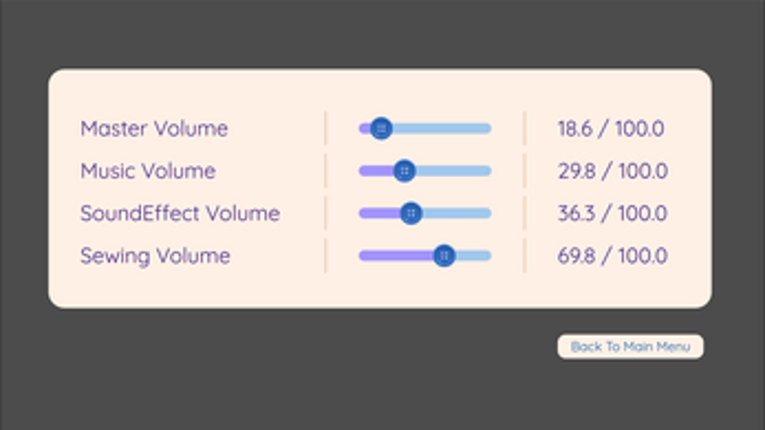Select the Sewing Volume label
This screenshot has width=765, height=430.
pyautogui.click(x=155, y=256)
